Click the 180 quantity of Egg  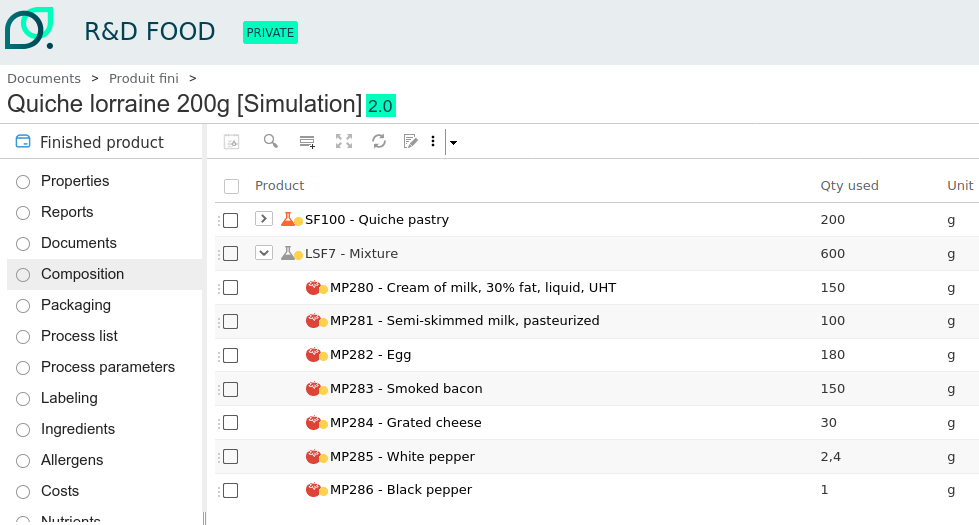(833, 355)
